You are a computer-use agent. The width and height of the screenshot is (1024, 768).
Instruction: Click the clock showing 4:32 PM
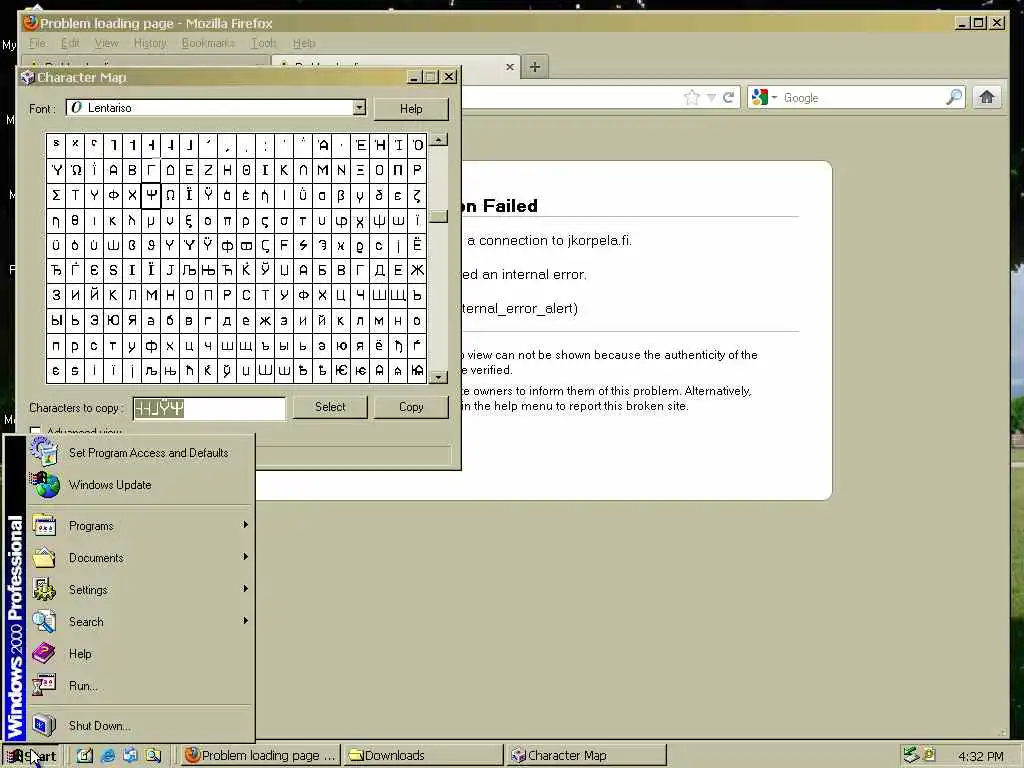[x=980, y=756]
